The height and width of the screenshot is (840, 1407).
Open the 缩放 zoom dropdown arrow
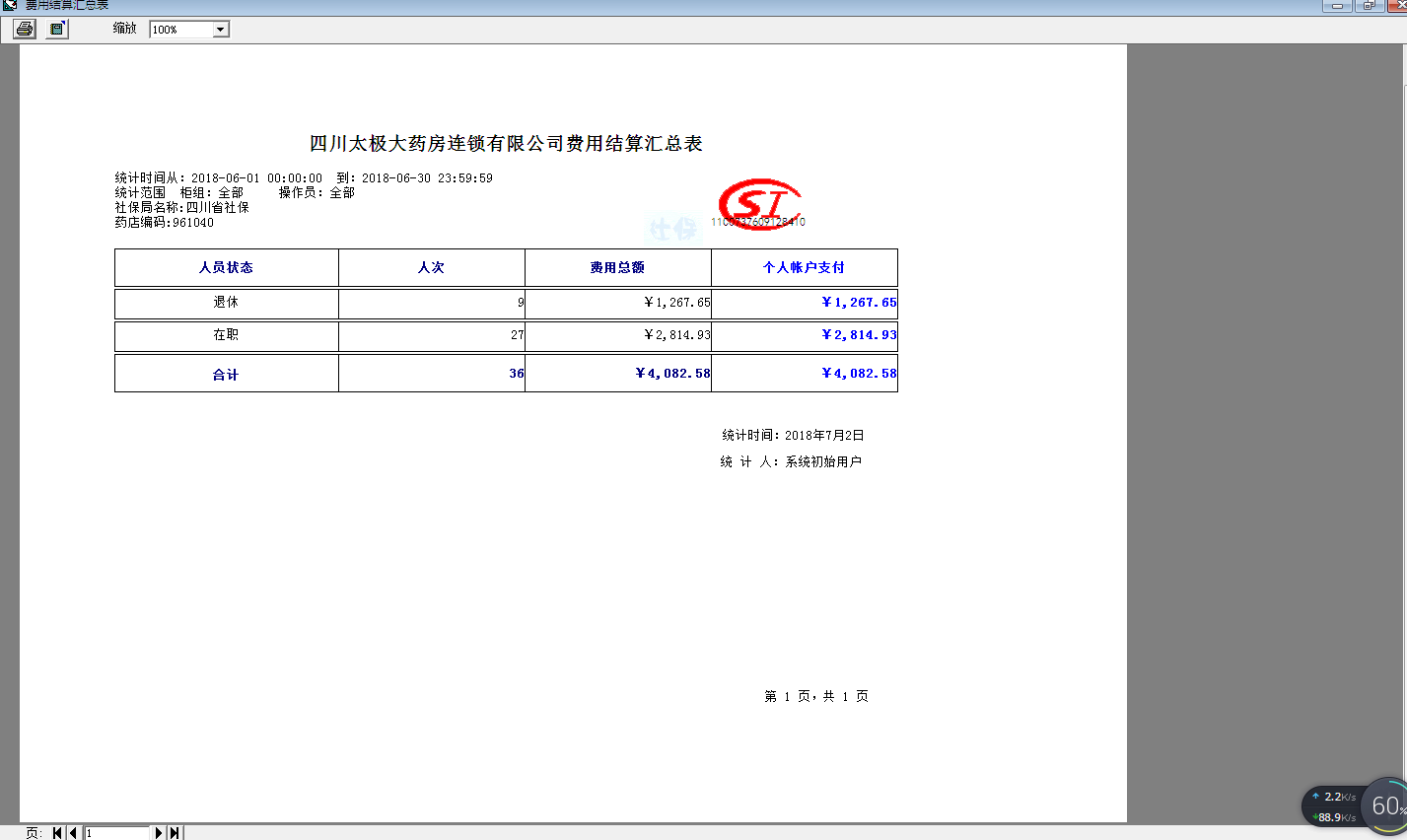221,30
